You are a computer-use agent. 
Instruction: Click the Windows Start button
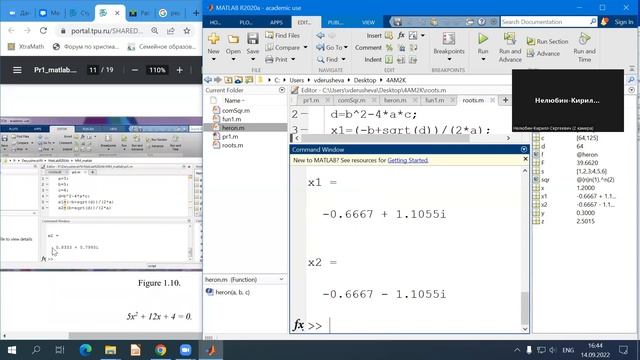coord(12,350)
